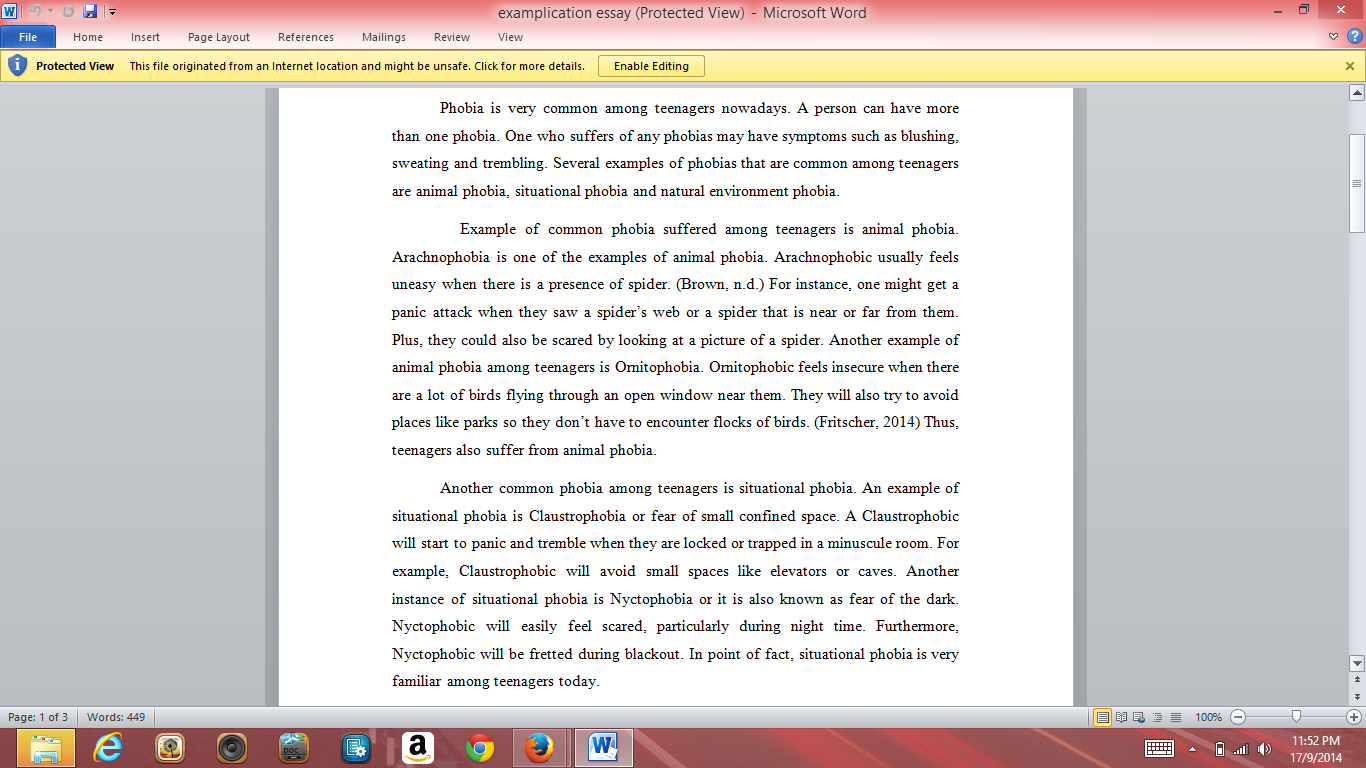Open the dandelion photo app on taskbar
This screenshot has width=1366, height=768.
tap(170, 748)
